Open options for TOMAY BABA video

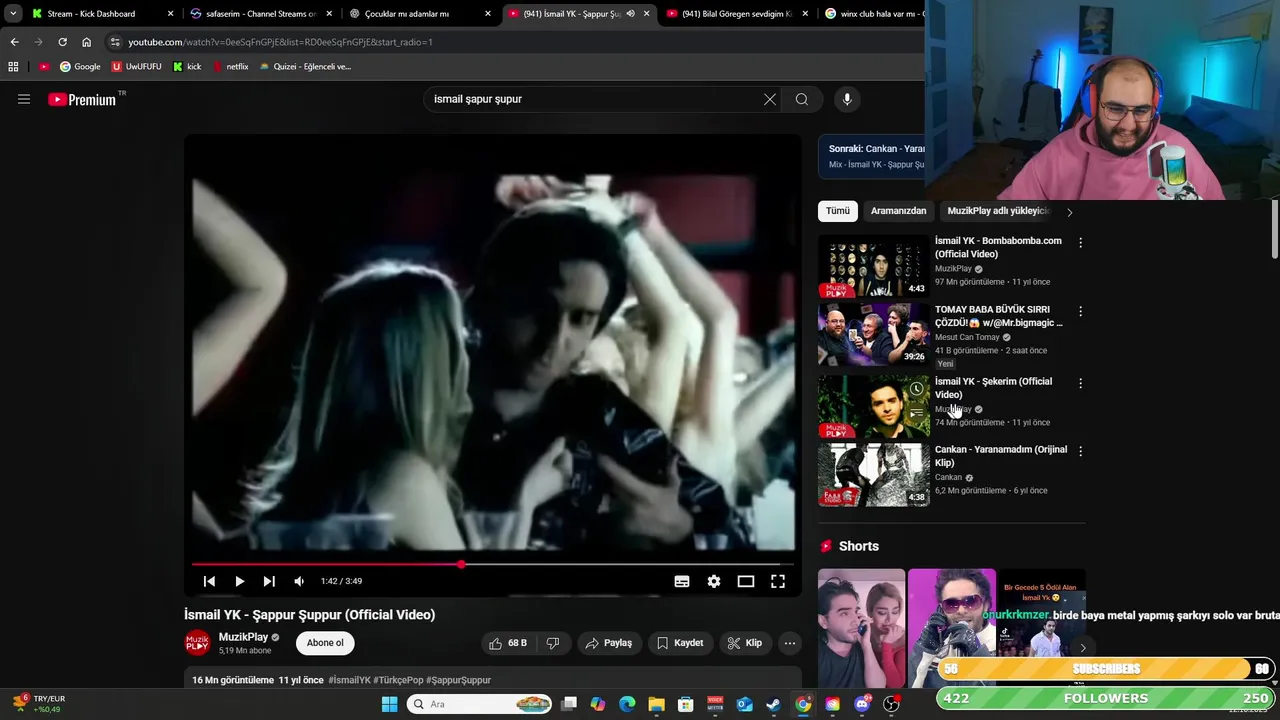pos(1080,311)
